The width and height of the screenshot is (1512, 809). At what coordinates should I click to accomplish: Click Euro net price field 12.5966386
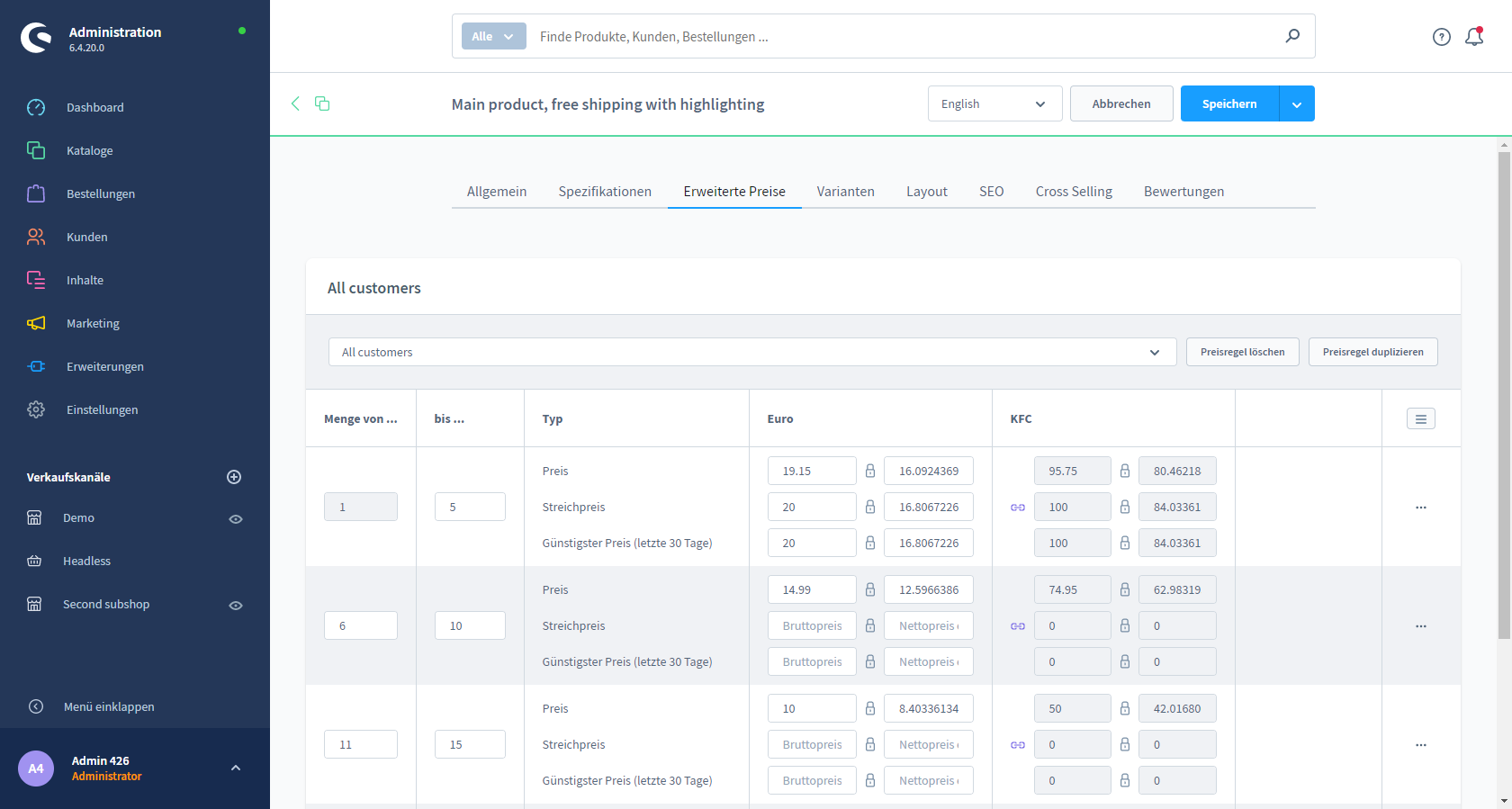[929, 589]
